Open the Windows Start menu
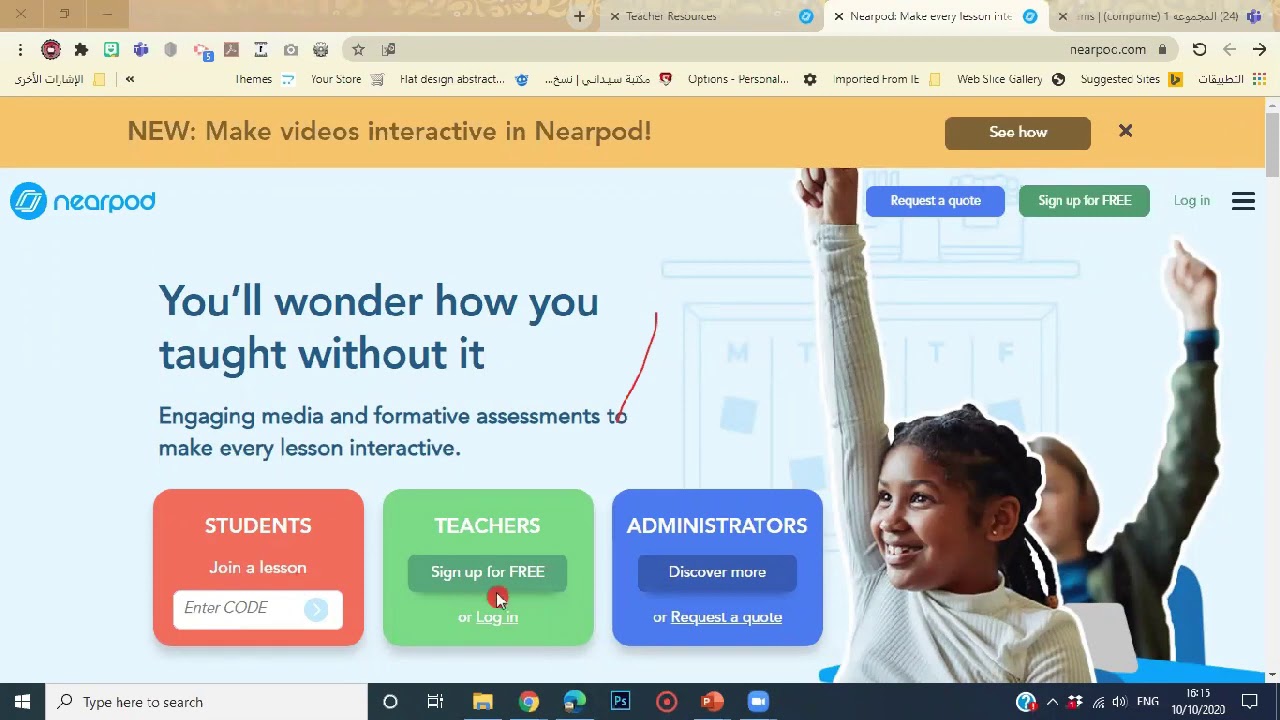The height and width of the screenshot is (720, 1280). point(22,702)
